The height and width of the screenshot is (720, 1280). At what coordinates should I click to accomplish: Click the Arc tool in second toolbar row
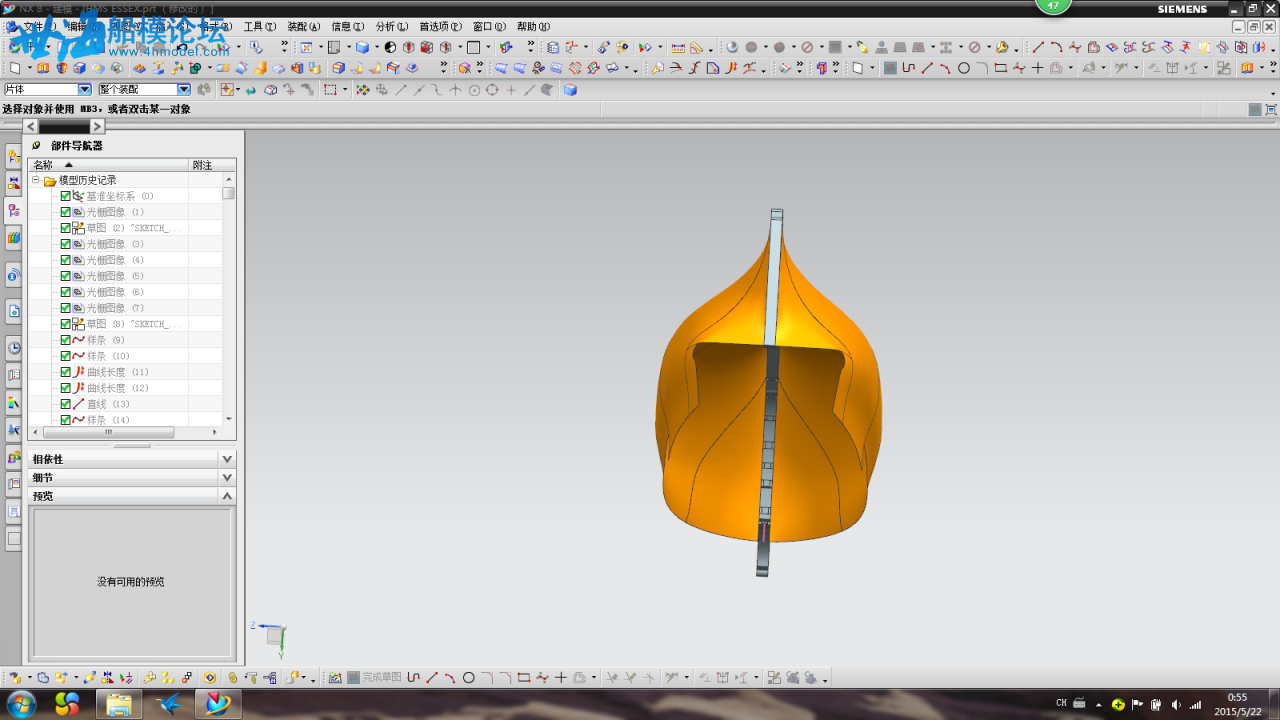(x=945, y=68)
